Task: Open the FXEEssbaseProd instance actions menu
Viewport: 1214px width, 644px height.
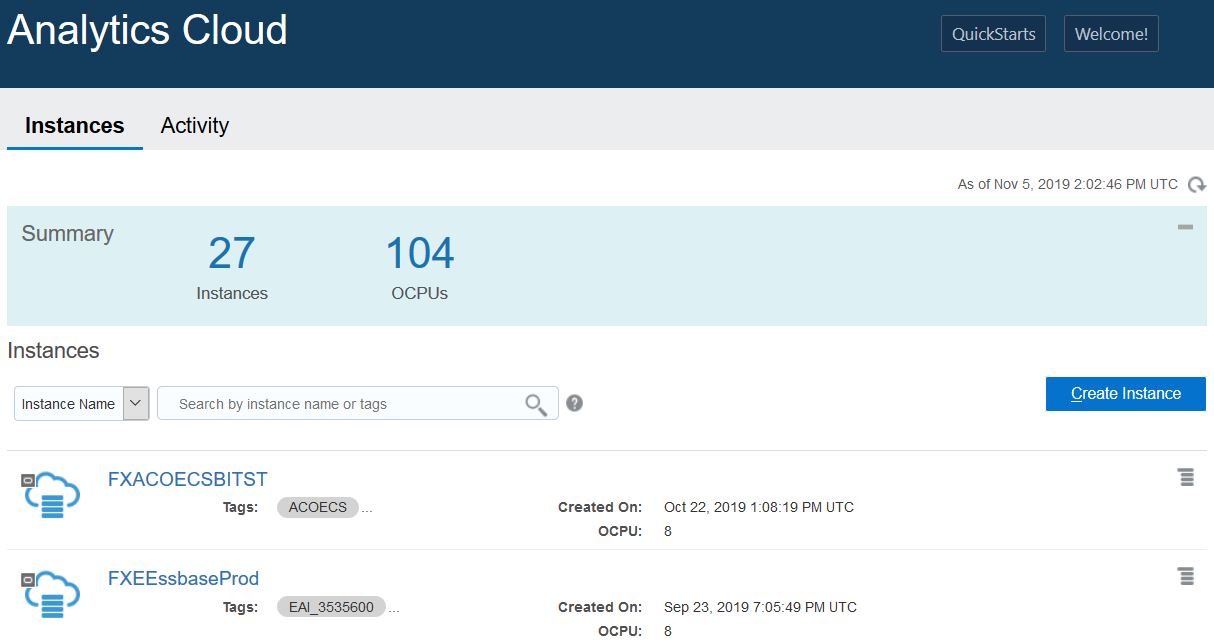Action: 1186,576
